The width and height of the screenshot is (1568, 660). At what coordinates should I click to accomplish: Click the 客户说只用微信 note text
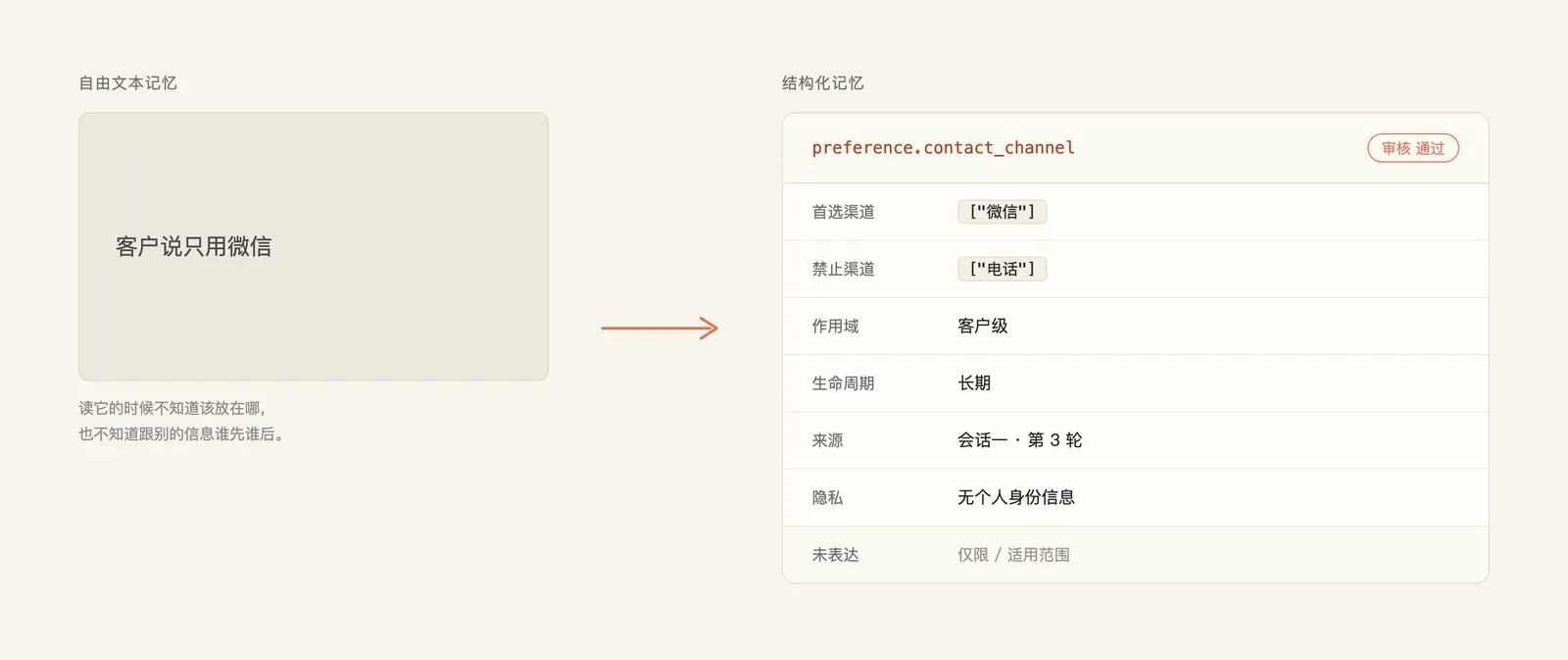pyautogui.click(x=194, y=246)
